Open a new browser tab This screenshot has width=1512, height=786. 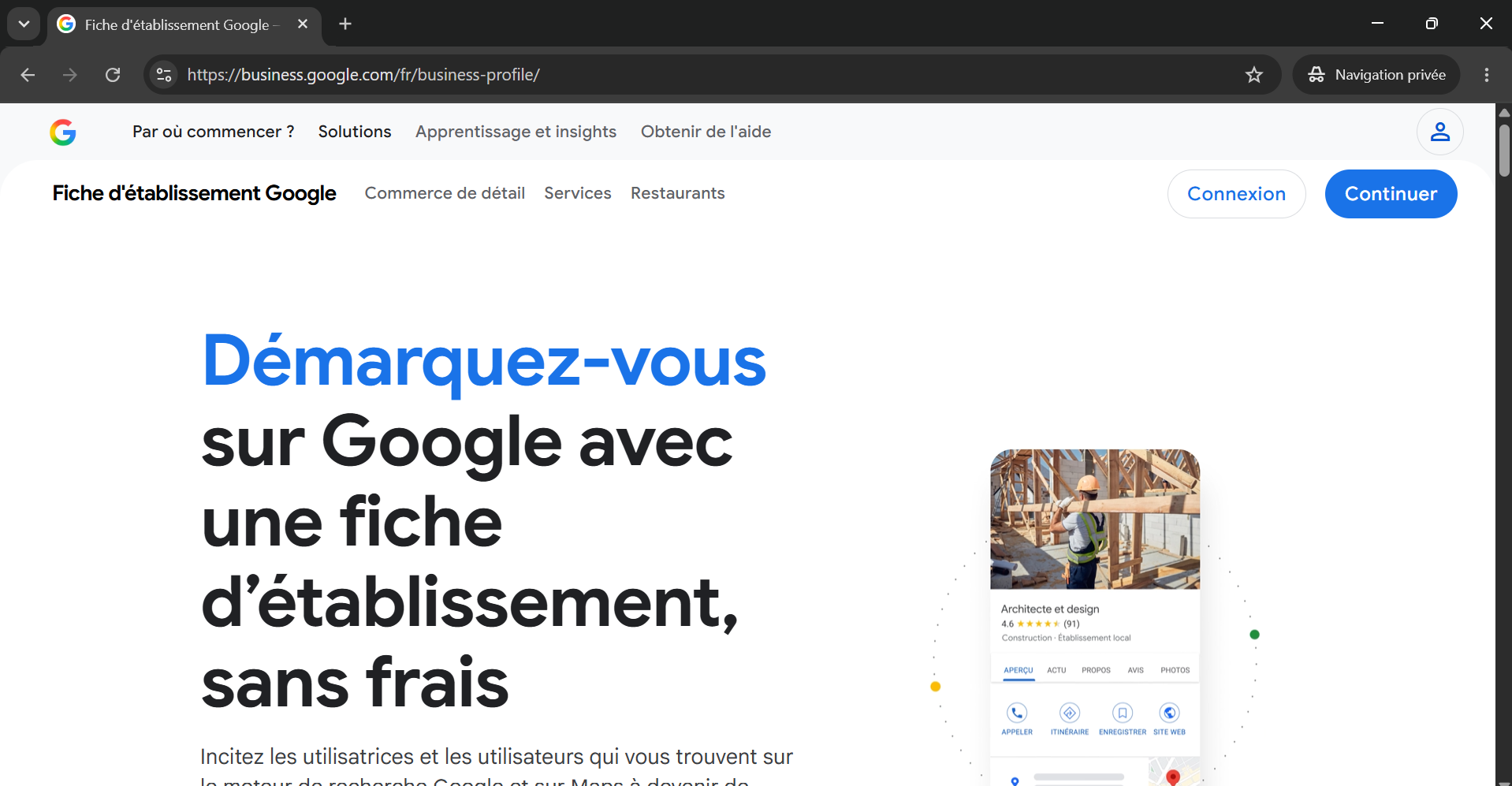click(x=345, y=24)
